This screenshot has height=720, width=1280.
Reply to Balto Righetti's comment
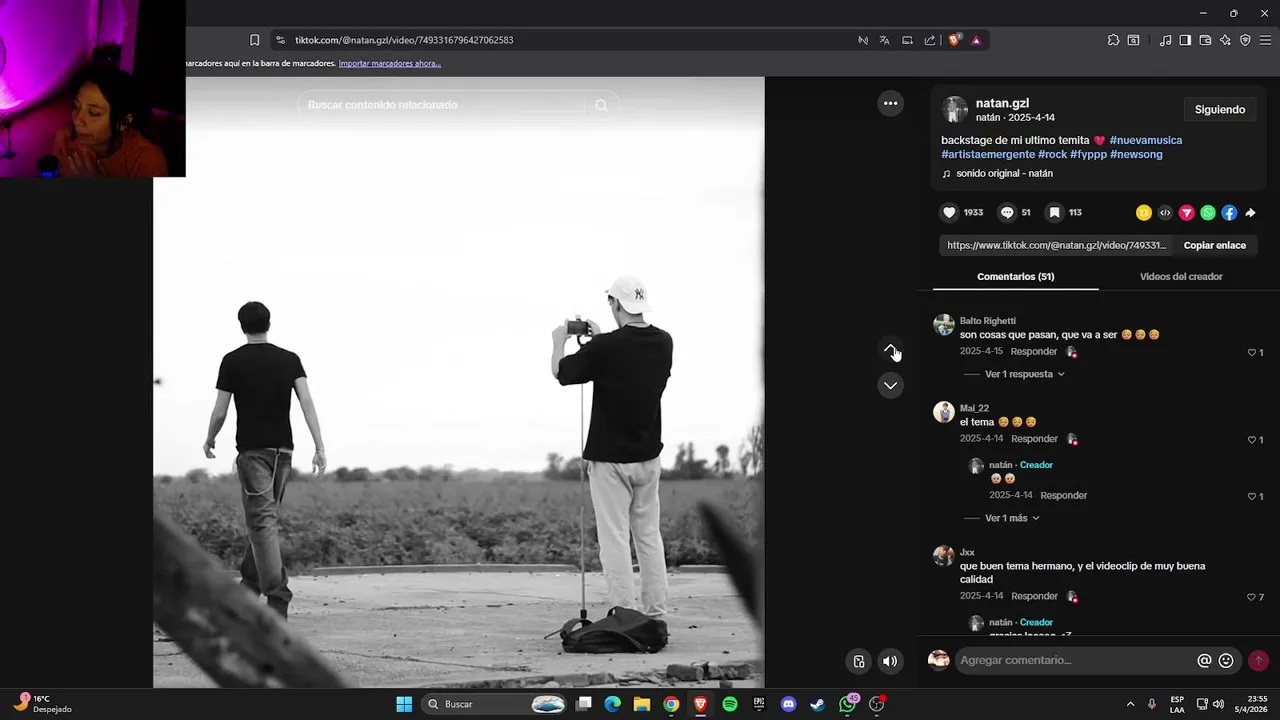(1034, 351)
